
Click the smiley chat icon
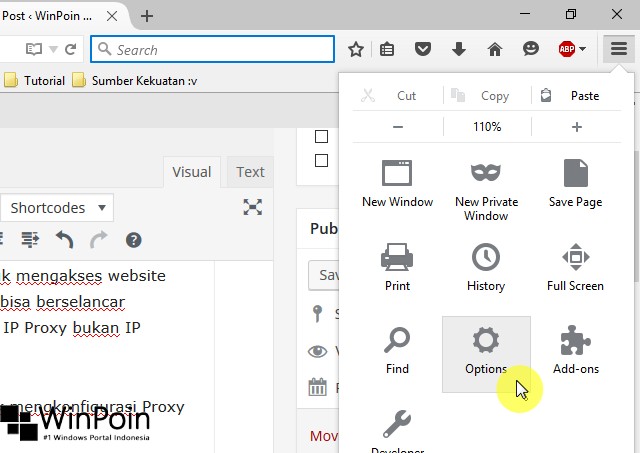coord(531,49)
